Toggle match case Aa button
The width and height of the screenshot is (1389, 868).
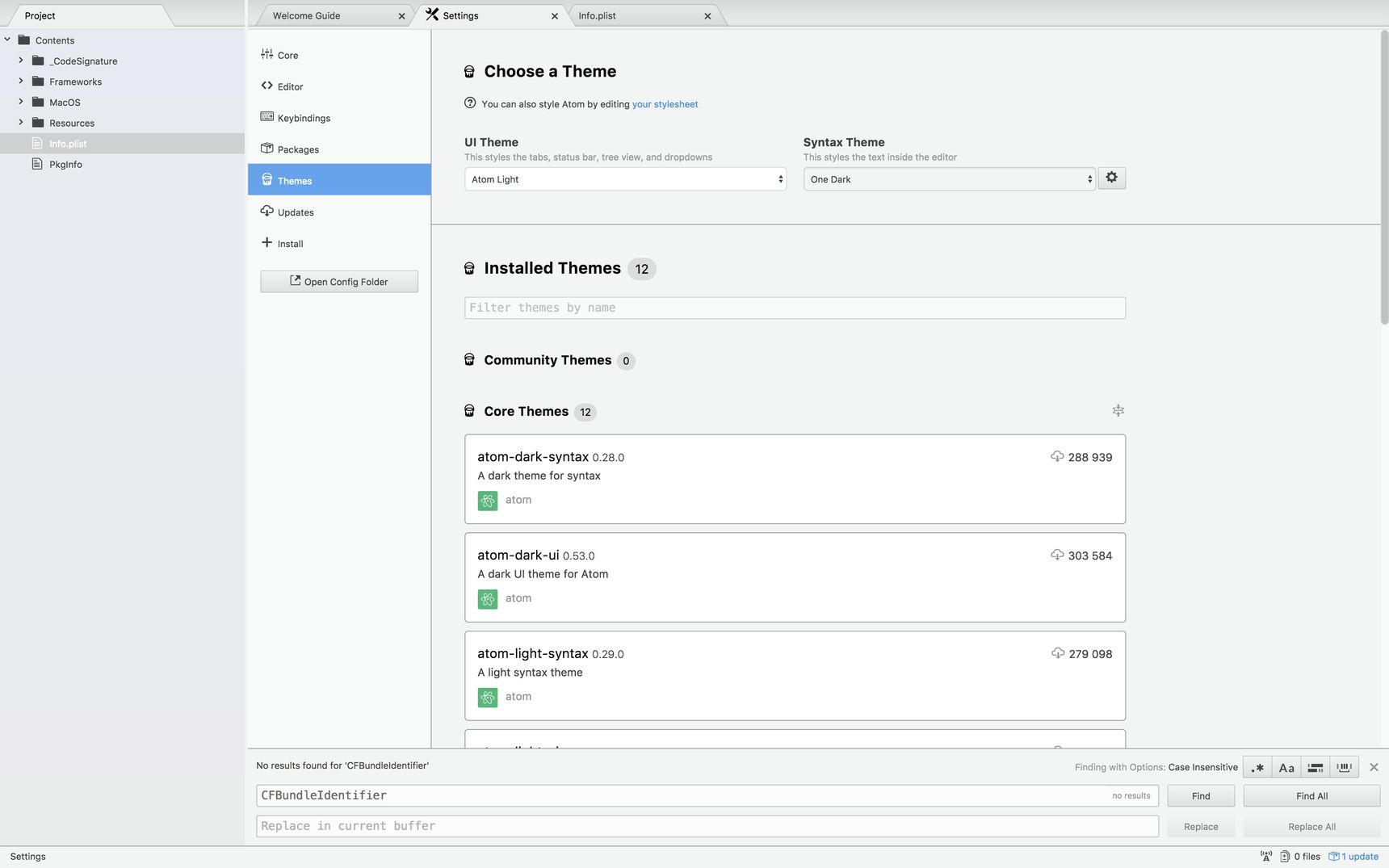pos(1286,767)
